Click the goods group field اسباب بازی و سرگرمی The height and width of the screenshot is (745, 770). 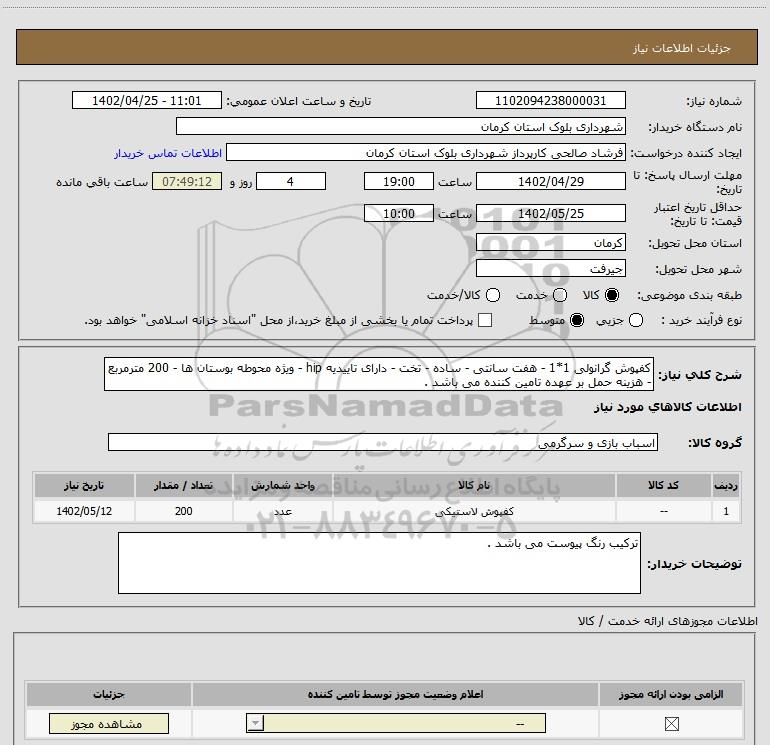(383, 442)
